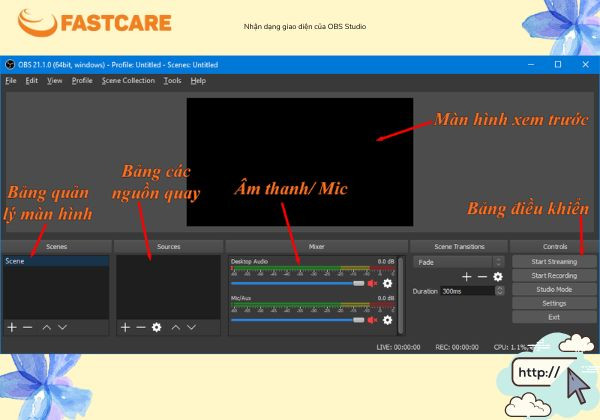Image resolution: width=600 pixels, height=420 pixels.
Task: Move source up with arrow icon
Action: pyautogui.click(x=176, y=327)
